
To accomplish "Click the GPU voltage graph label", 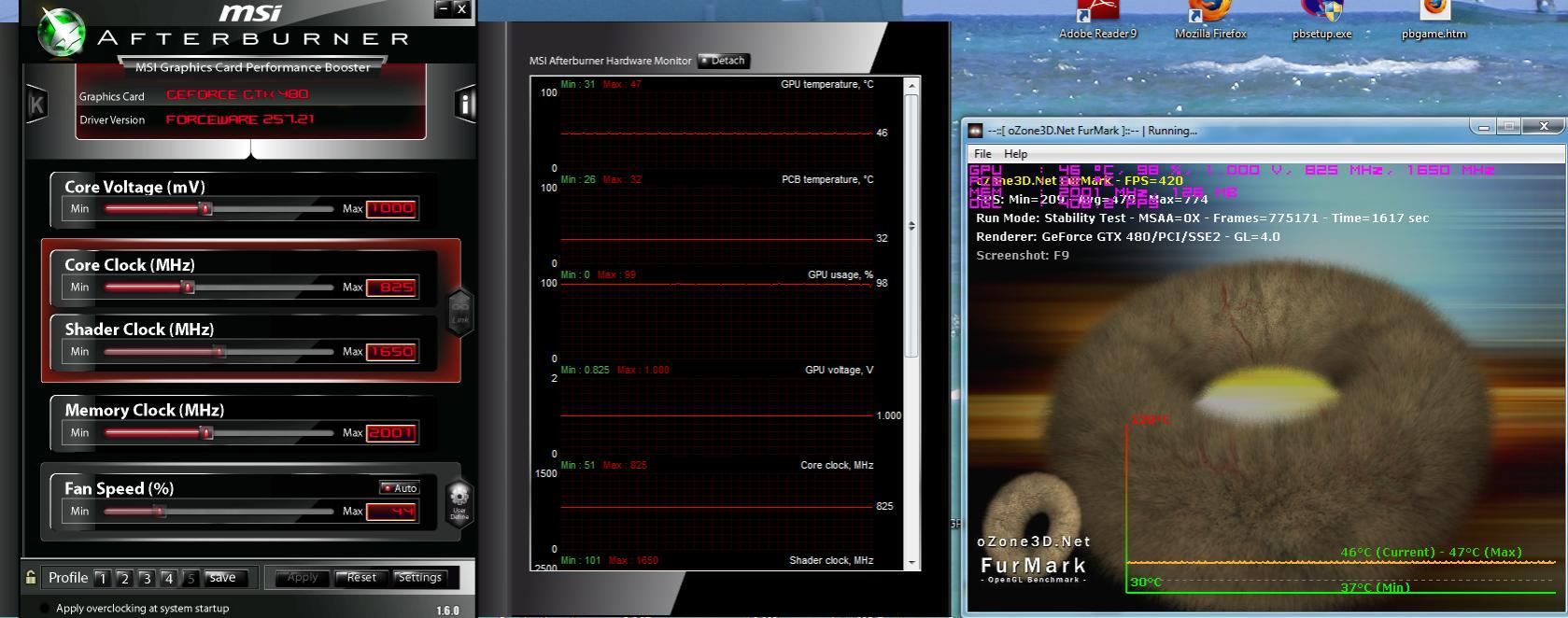I will tap(839, 371).
